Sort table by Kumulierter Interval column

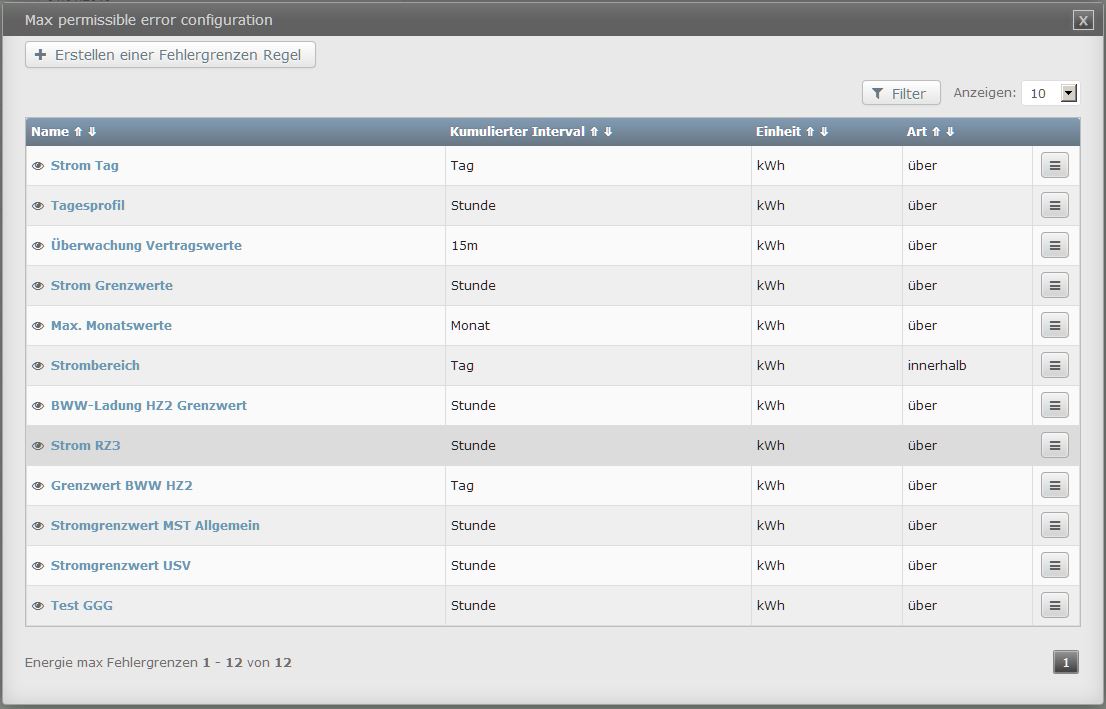[x=531, y=131]
